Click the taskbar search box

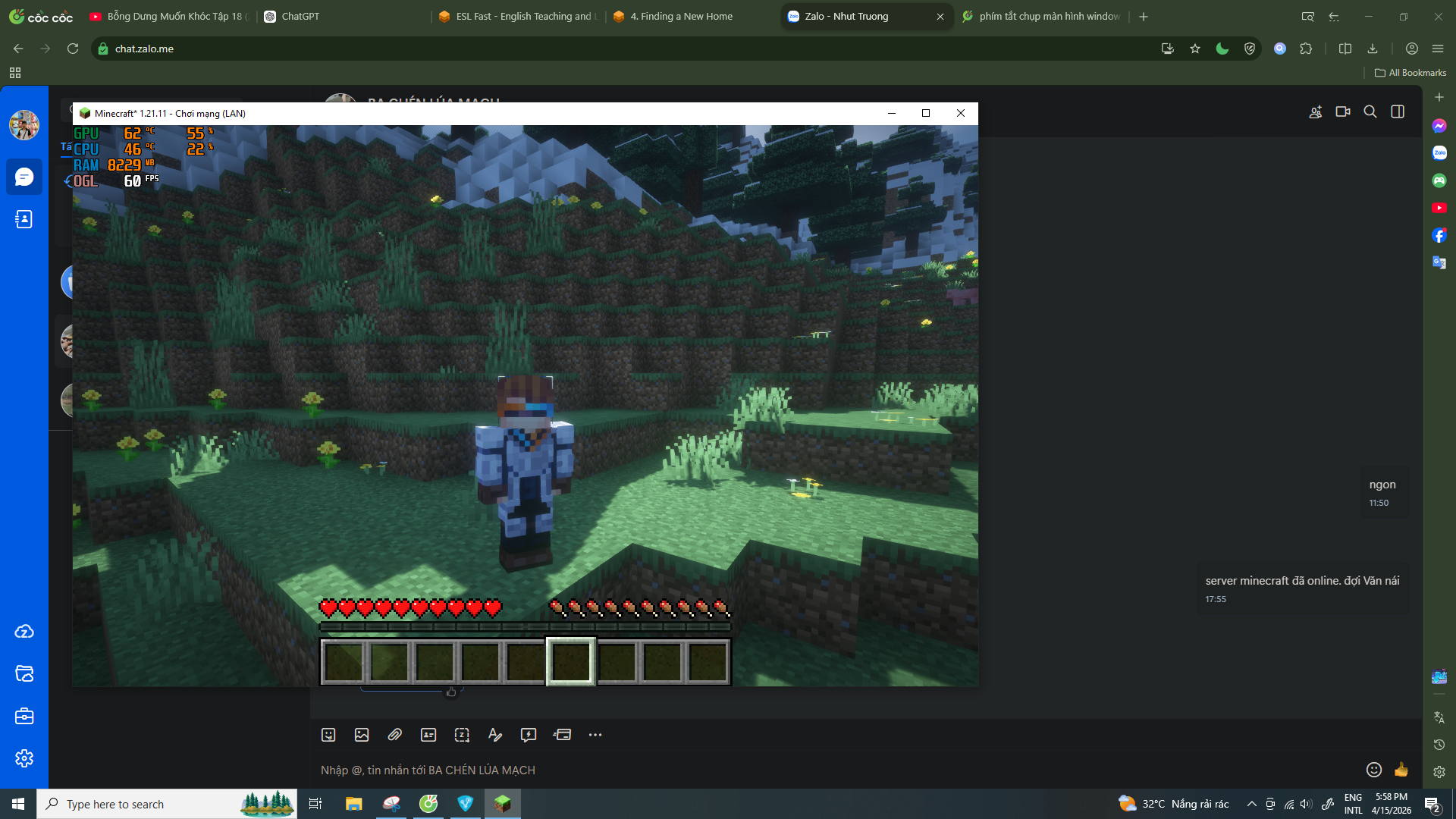pos(167,804)
